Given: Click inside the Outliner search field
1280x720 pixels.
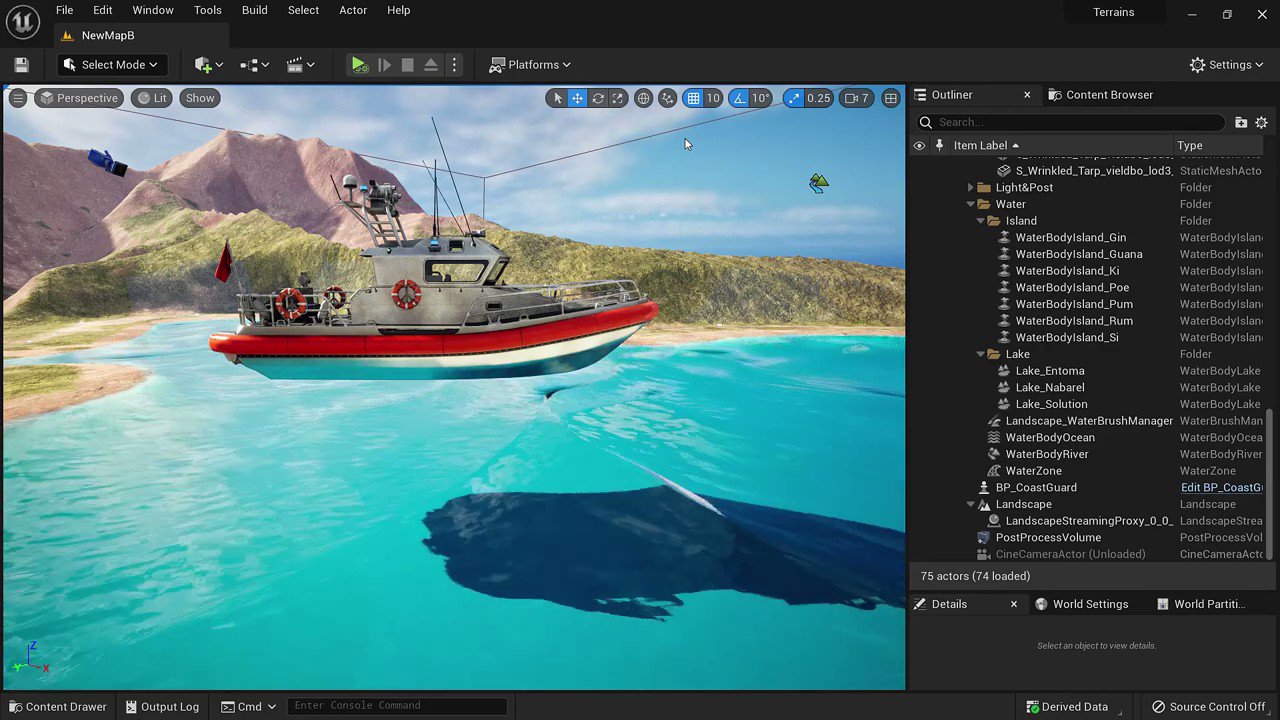Looking at the screenshot, I should (x=1070, y=121).
